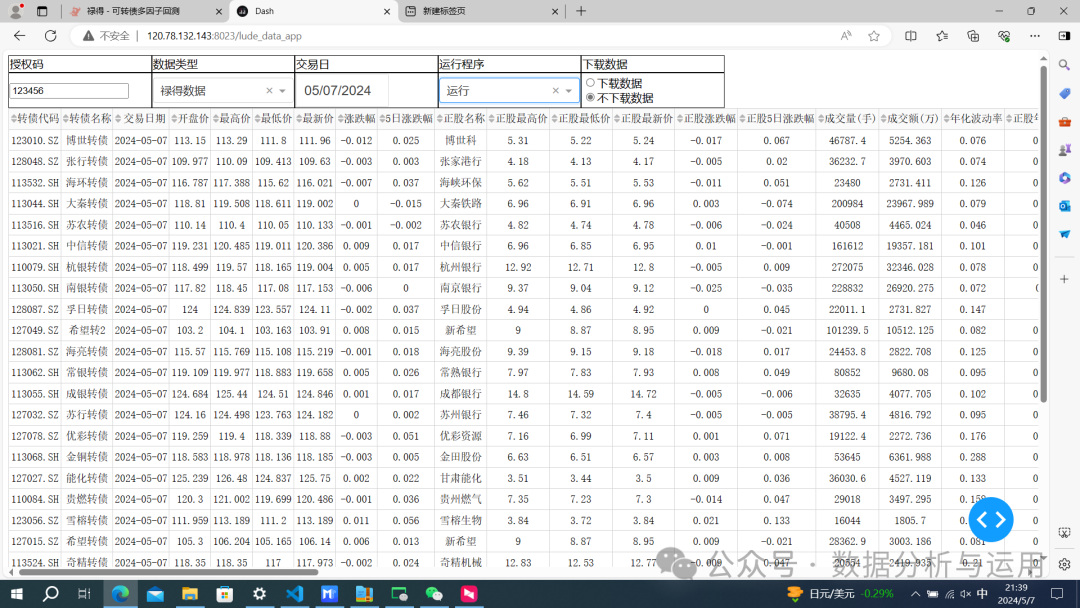Toggle the Edge sidebar button
The height and width of the screenshot is (608, 1080).
pos(1064,36)
